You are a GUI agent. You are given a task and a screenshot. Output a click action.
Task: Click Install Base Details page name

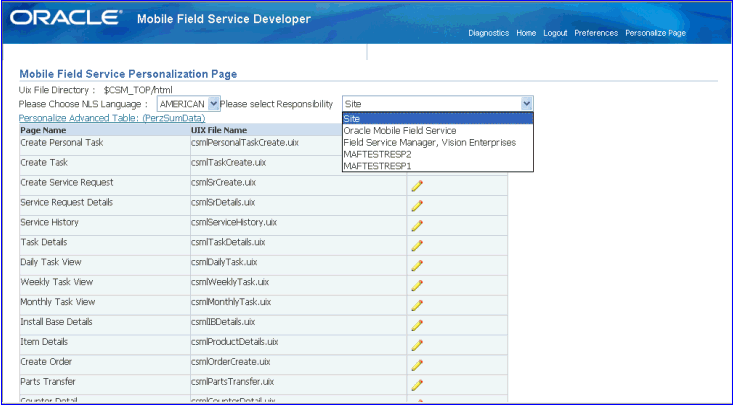56,322
